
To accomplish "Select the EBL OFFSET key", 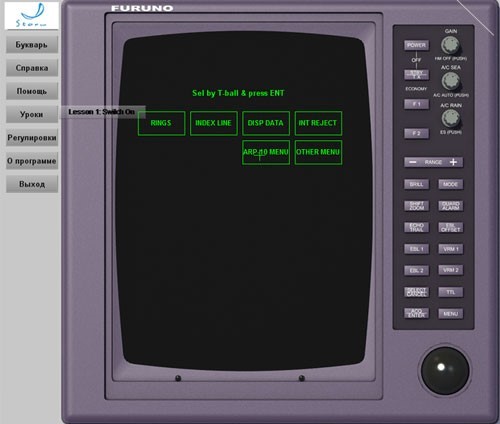I will pyautogui.click(x=450, y=227).
